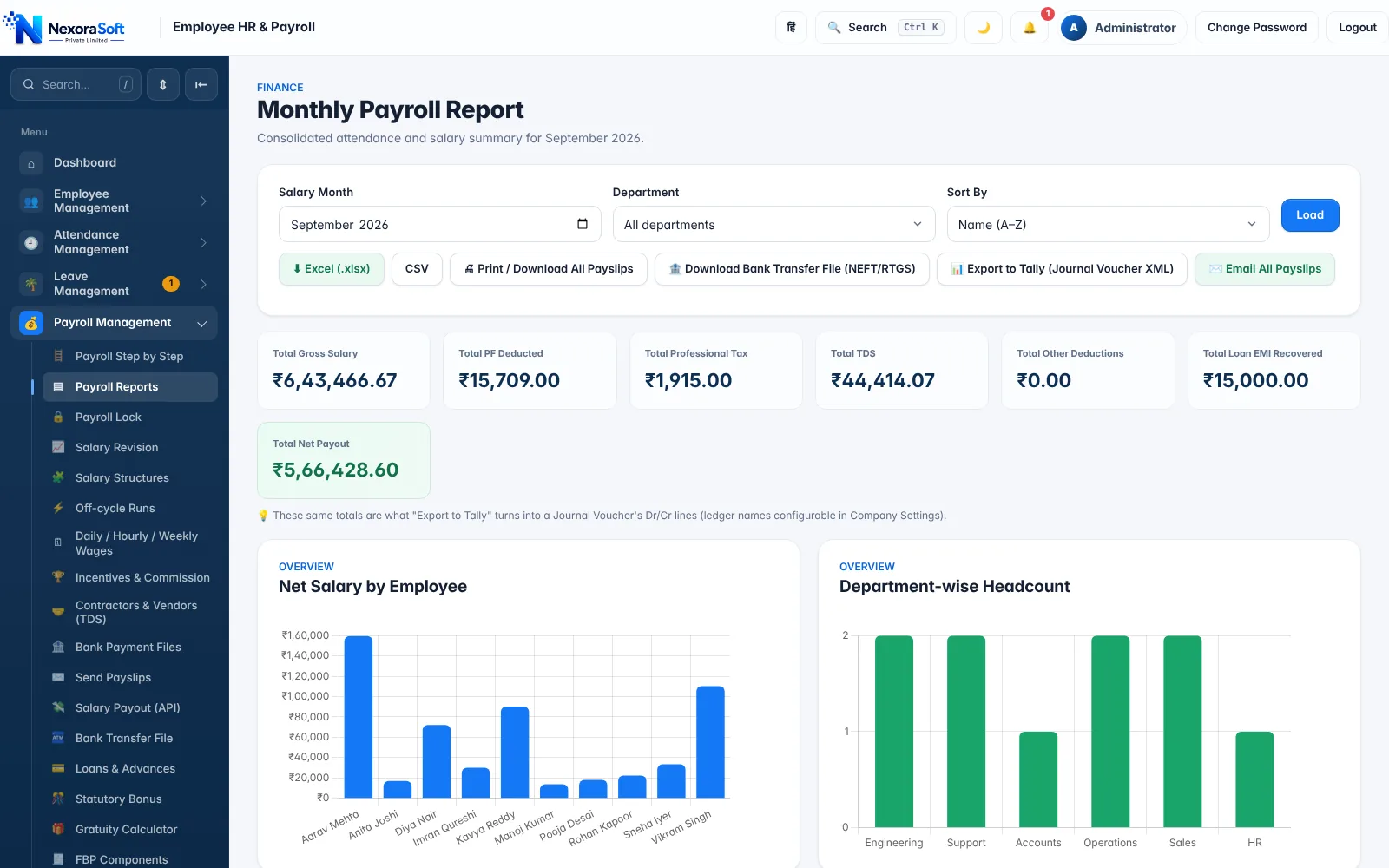
Task: Open the language translate icon
Action: [791, 27]
